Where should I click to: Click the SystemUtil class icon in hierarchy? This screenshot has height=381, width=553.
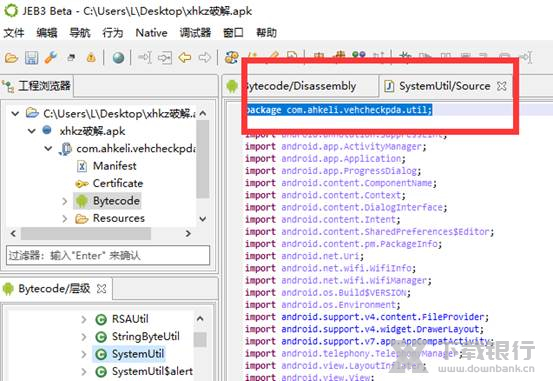point(101,354)
